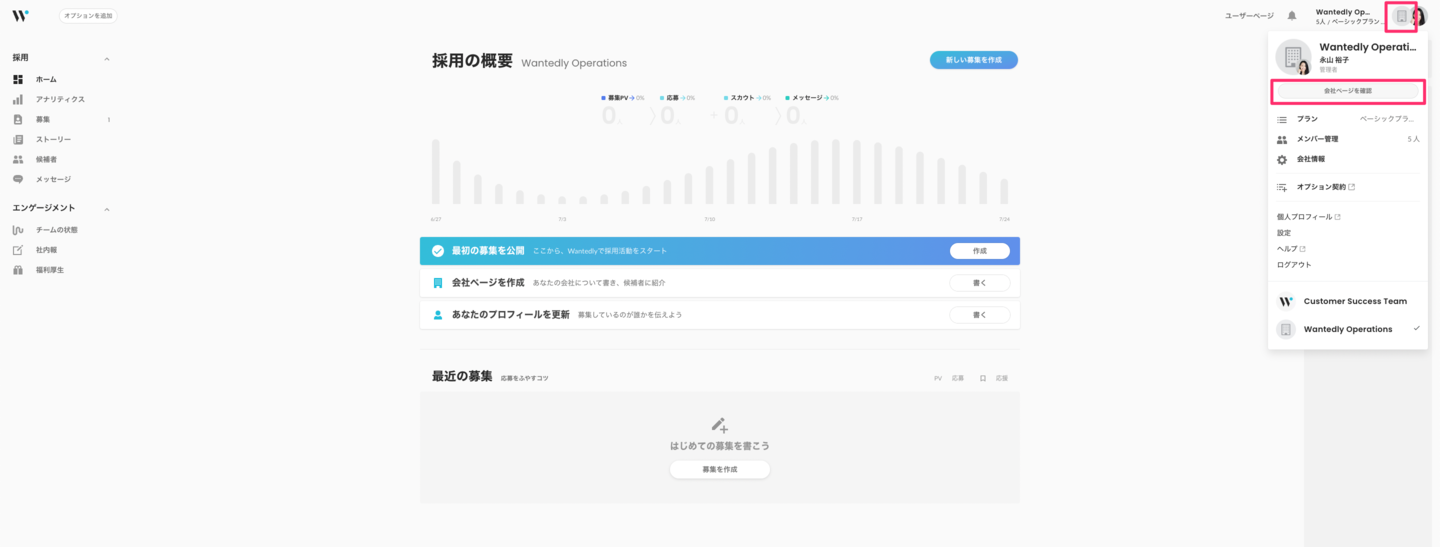
Task: Click bookmark icon on 会社ページを作成 row
Action: (x=438, y=283)
